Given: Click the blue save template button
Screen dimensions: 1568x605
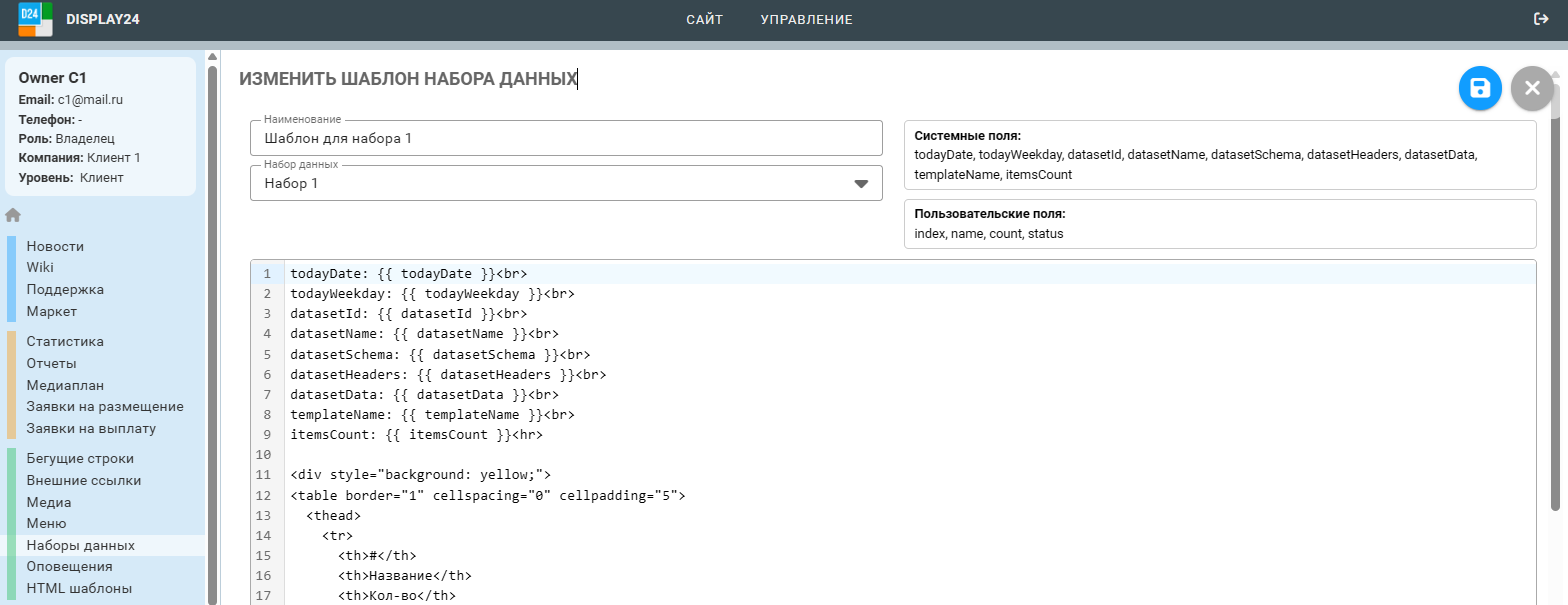Looking at the screenshot, I should [x=1480, y=89].
